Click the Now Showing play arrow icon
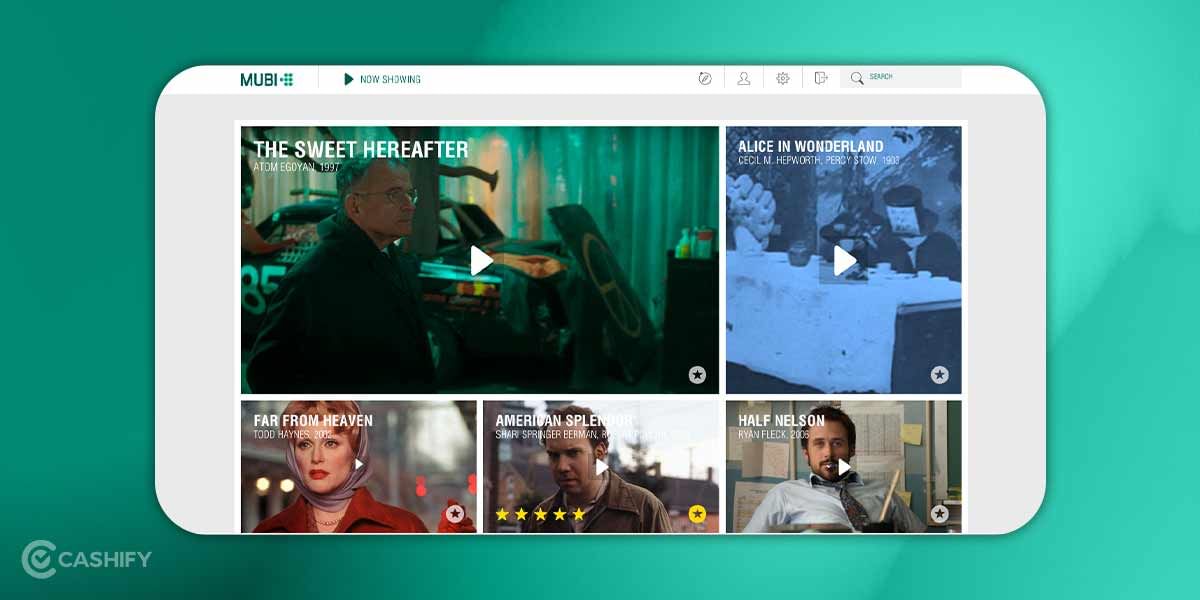The image size is (1200, 600). [x=348, y=79]
